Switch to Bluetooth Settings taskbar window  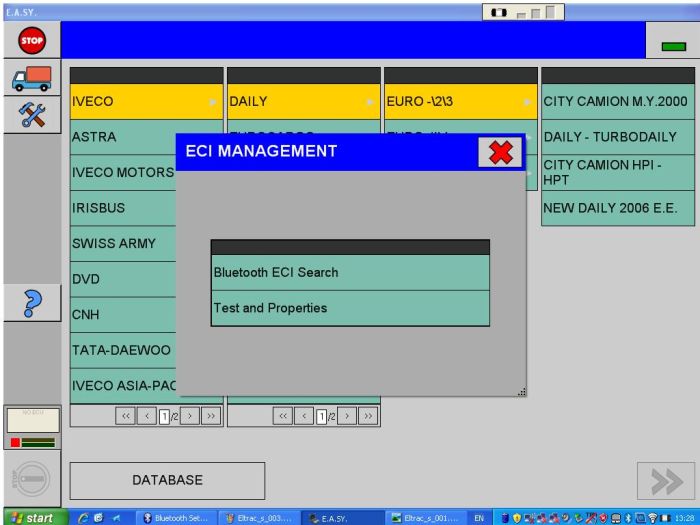tap(176, 518)
